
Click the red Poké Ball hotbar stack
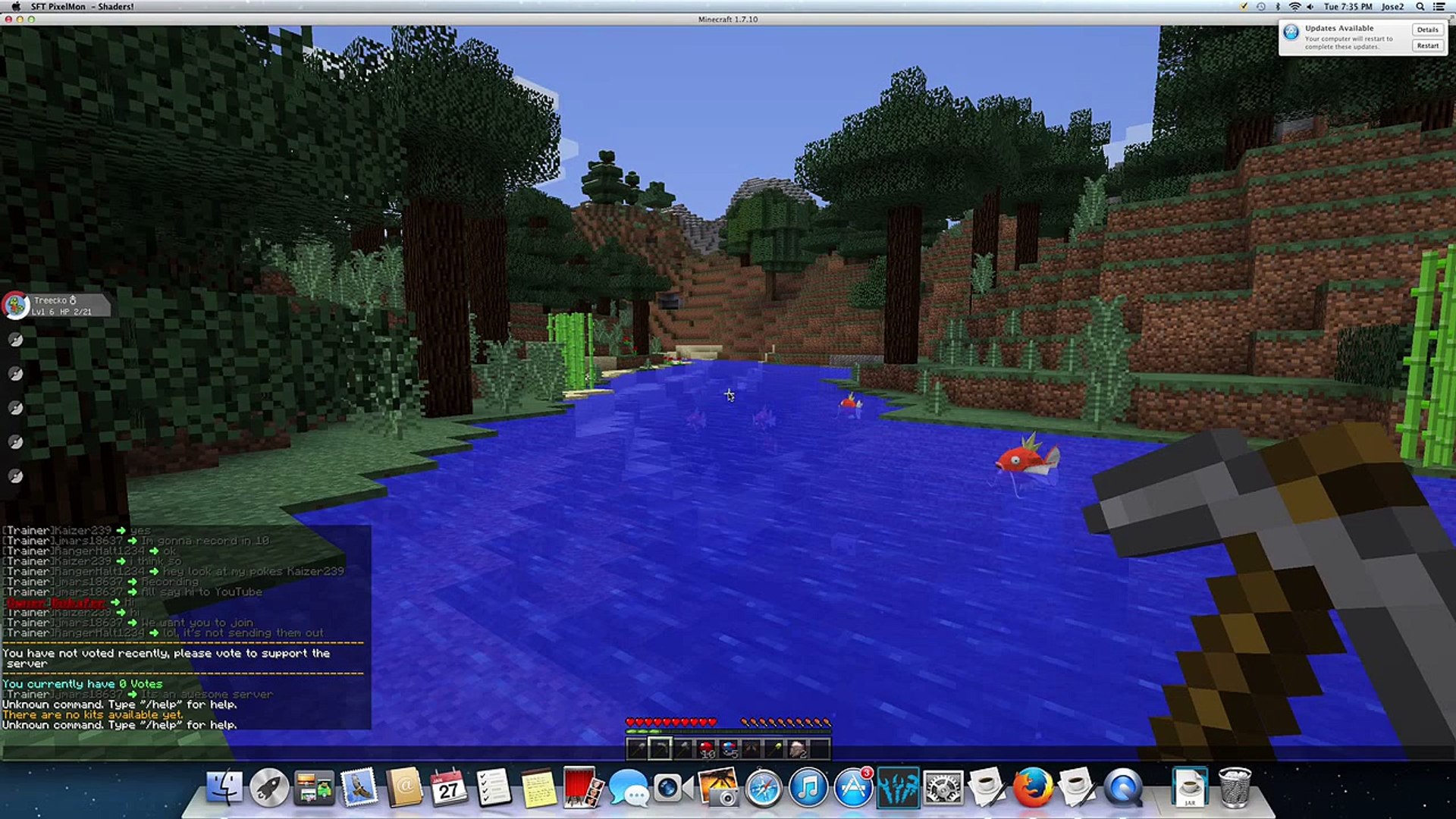click(x=707, y=749)
